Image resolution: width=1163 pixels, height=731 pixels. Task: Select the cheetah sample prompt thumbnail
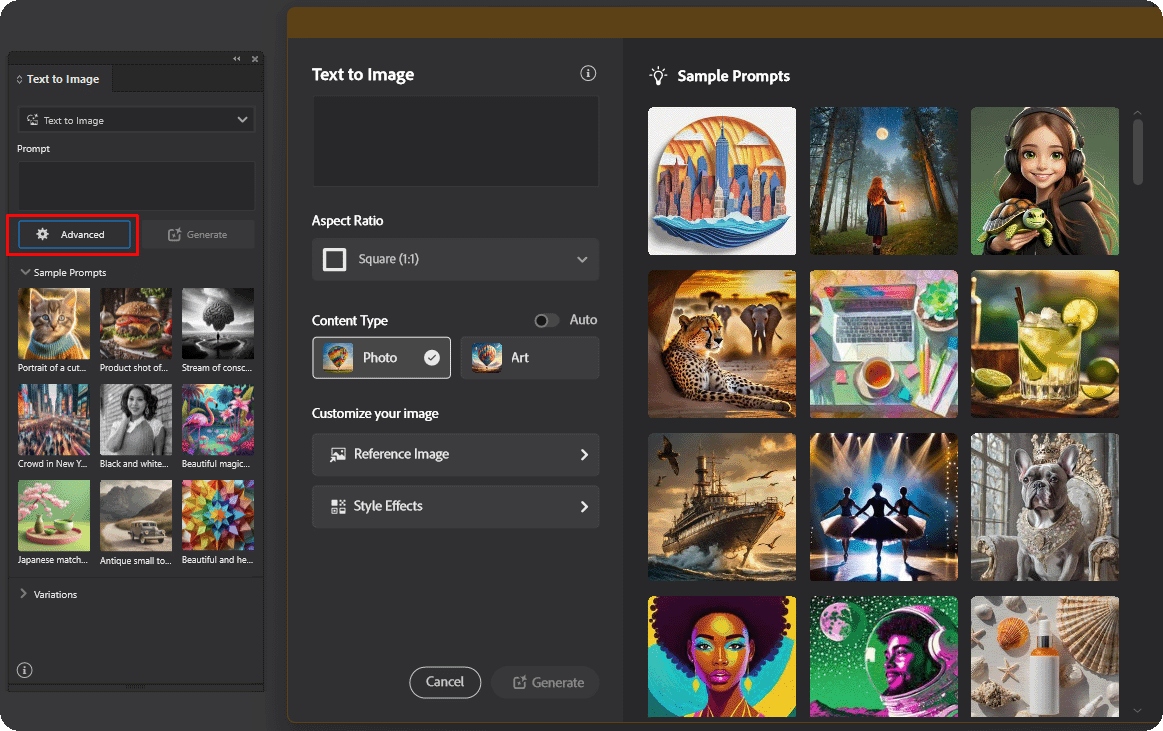(721, 344)
